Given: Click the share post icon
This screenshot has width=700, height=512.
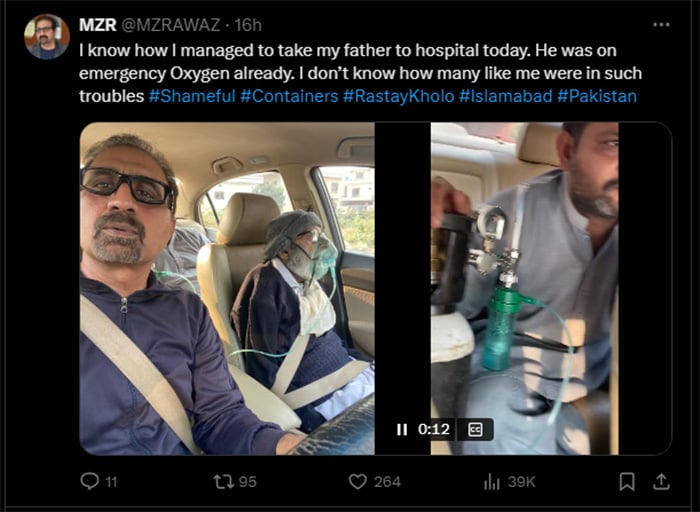Looking at the screenshot, I should point(661,482).
